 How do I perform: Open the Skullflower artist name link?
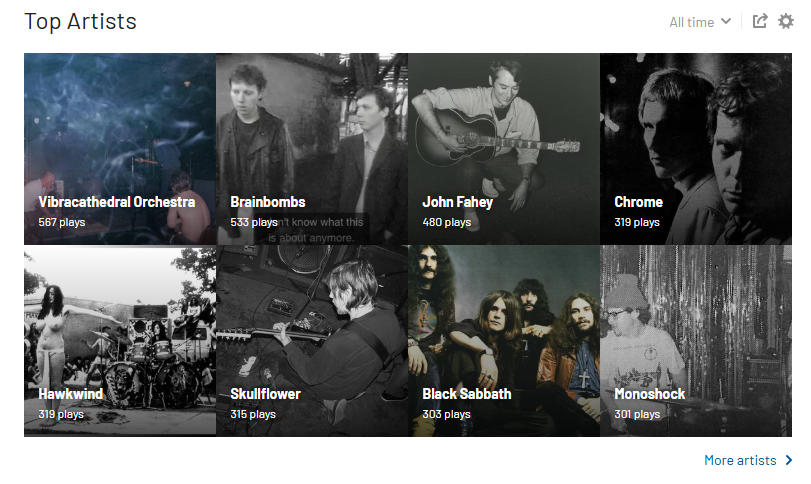265,394
